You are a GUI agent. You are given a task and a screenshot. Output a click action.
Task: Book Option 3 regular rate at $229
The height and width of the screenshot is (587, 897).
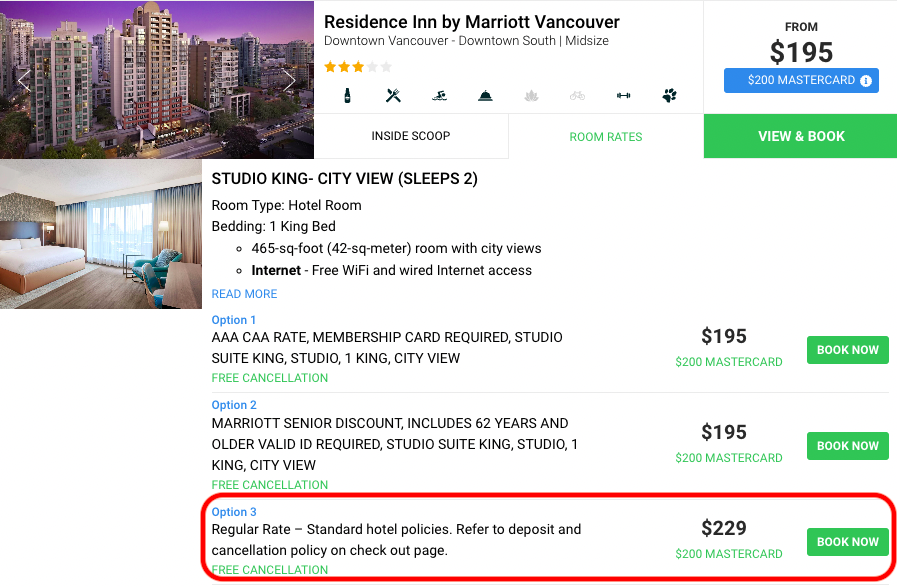[847, 542]
